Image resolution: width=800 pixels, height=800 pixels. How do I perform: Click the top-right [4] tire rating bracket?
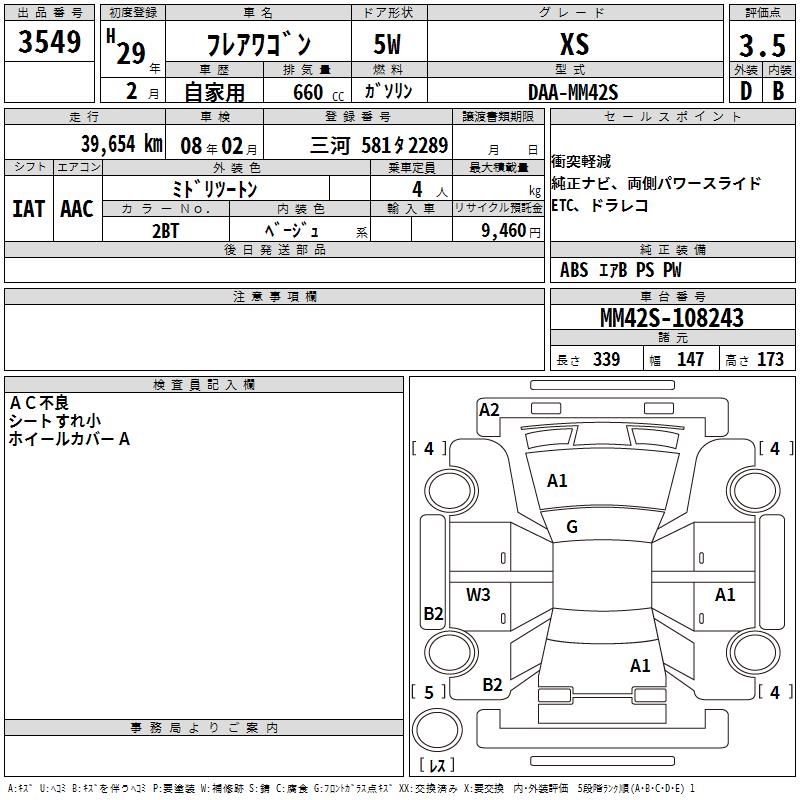pos(774,449)
